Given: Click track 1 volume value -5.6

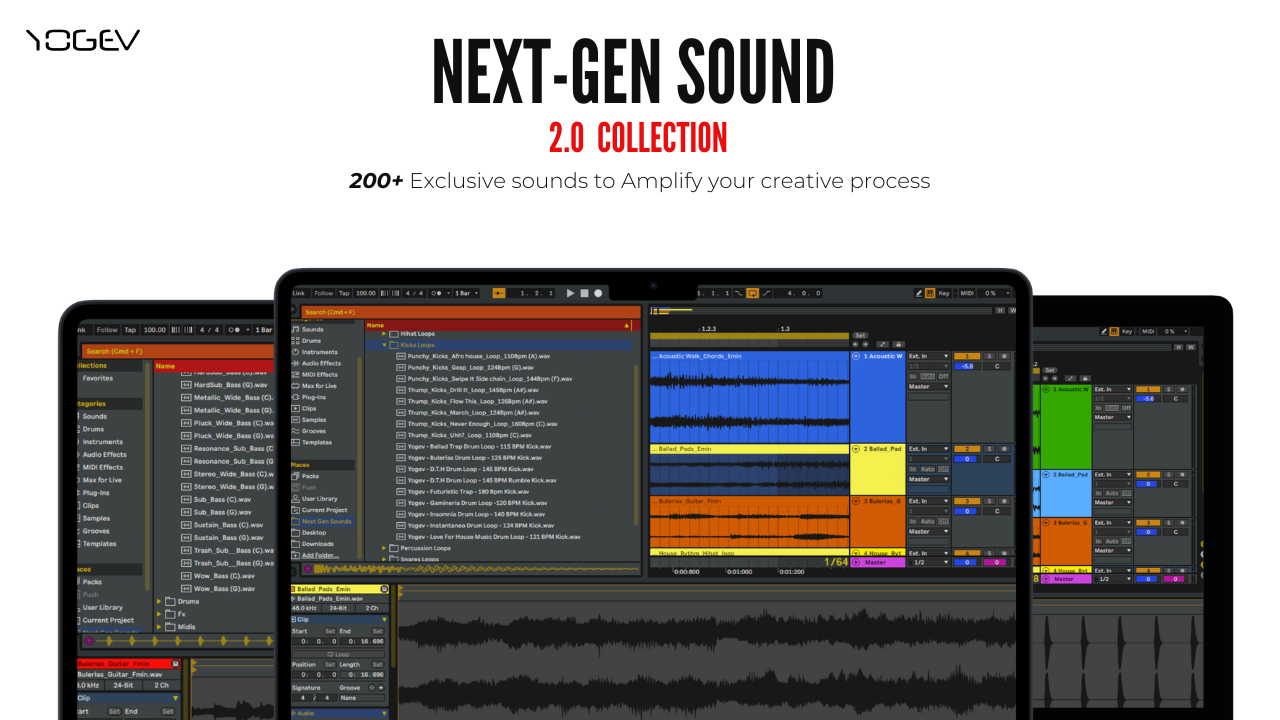Looking at the screenshot, I should tap(966, 366).
